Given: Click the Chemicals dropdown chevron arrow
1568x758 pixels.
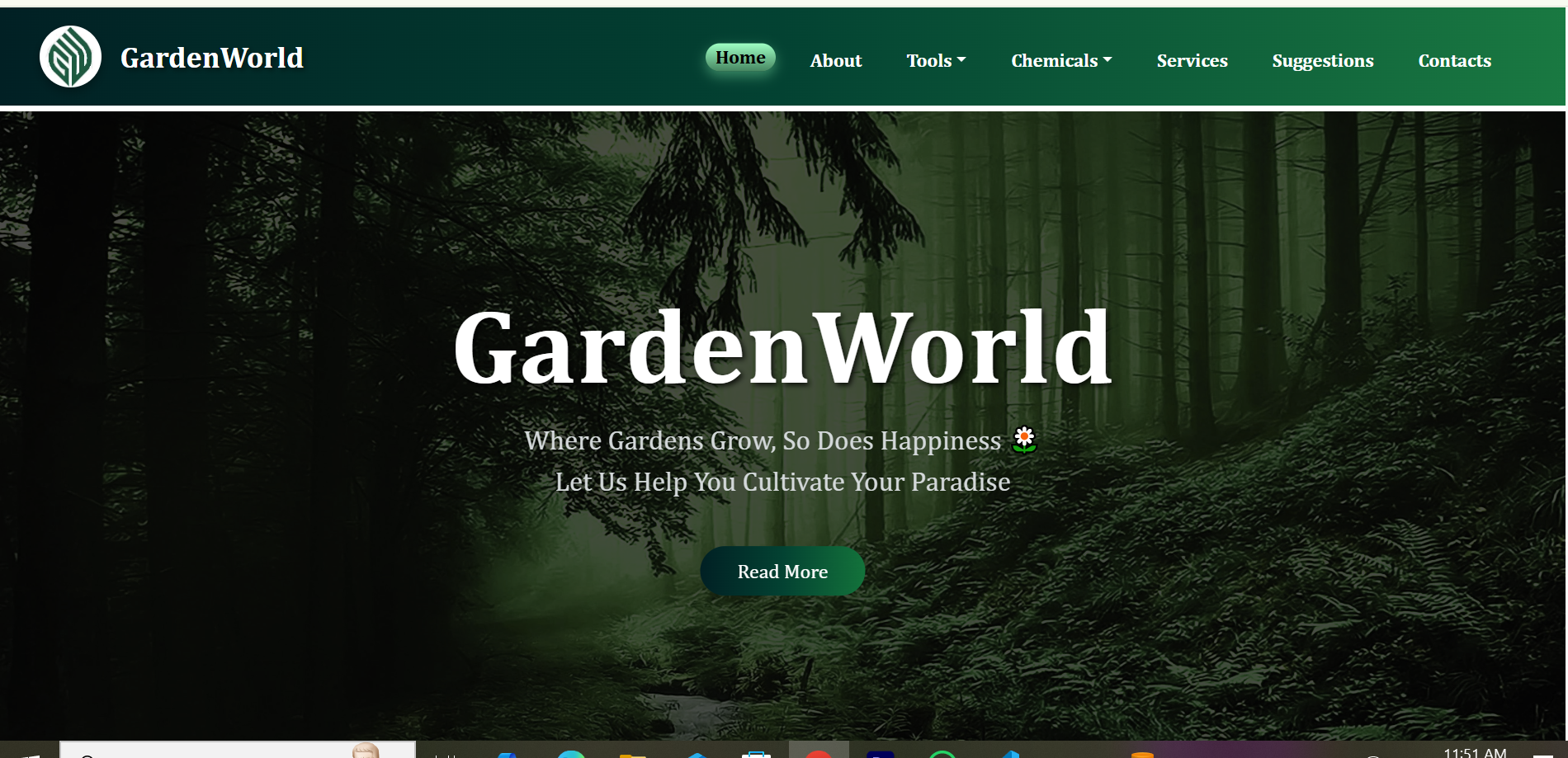Looking at the screenshot, I should tap(1108, 60).
